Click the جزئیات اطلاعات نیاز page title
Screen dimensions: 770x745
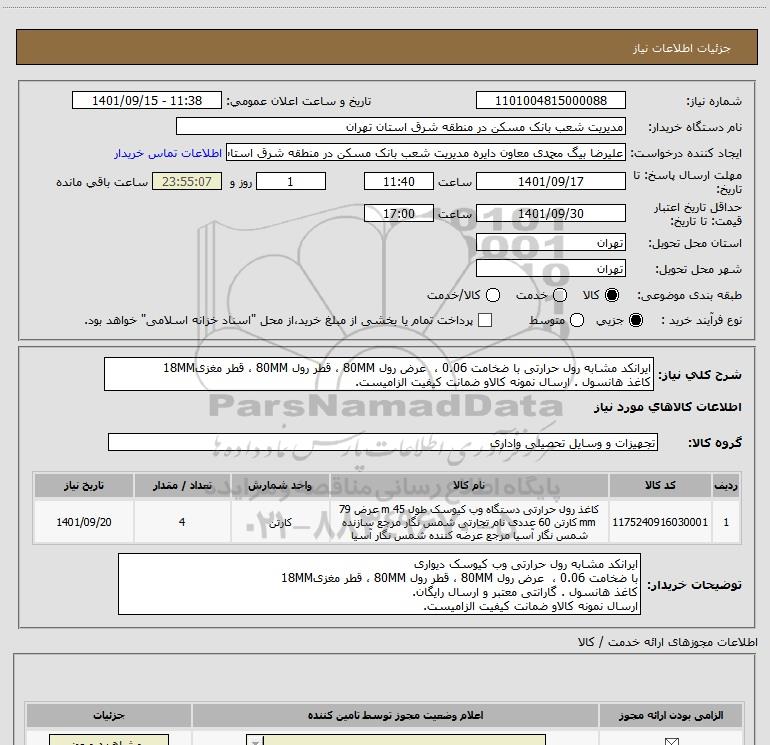coord(681,48)
